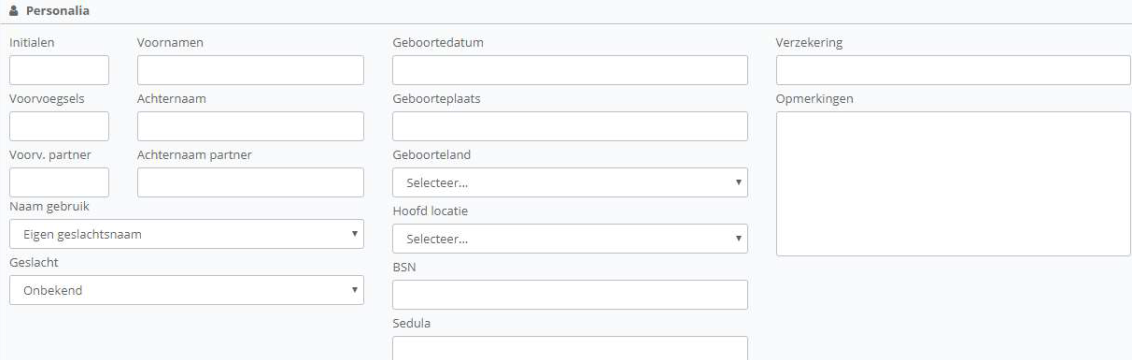Expand the Geslacht dropdown showing Onbekend
Viewport: 1132px width, 360px height.
coord(186,290)
